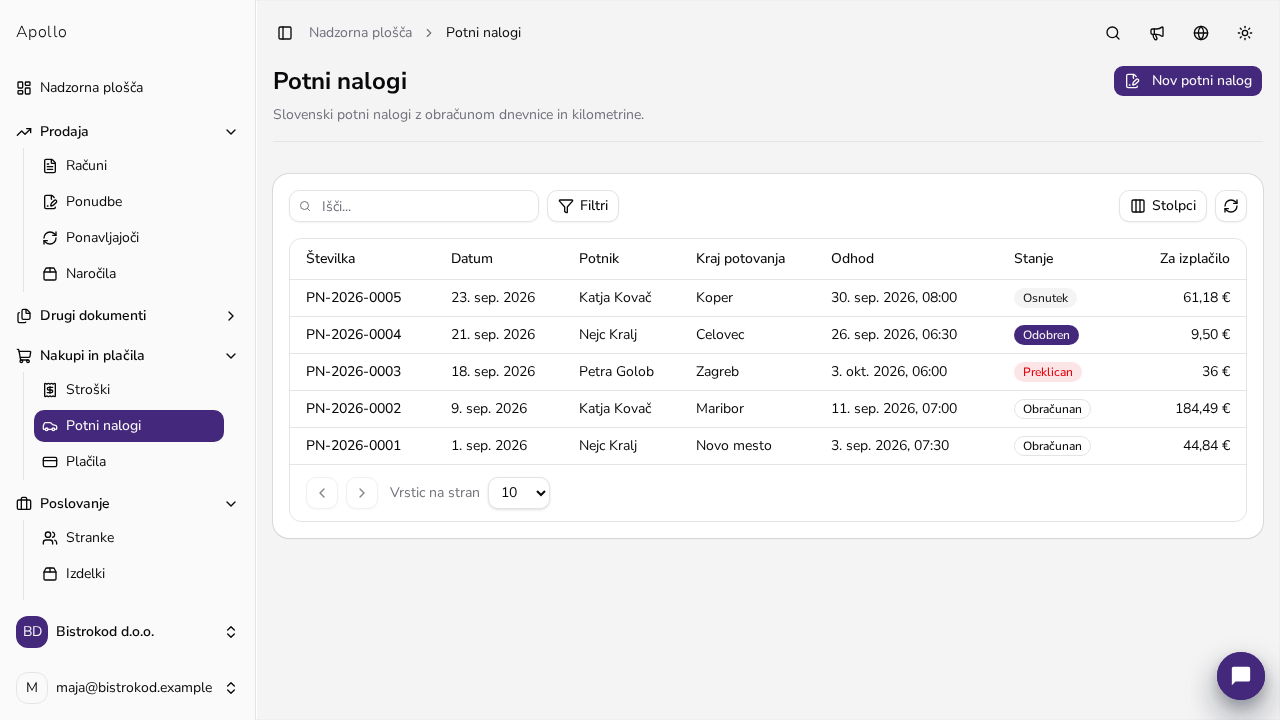Viewport: 1280px width, 720px height.
Task: Go to previous page arrow
Action: pyautogui.click(x=322, y=493)
